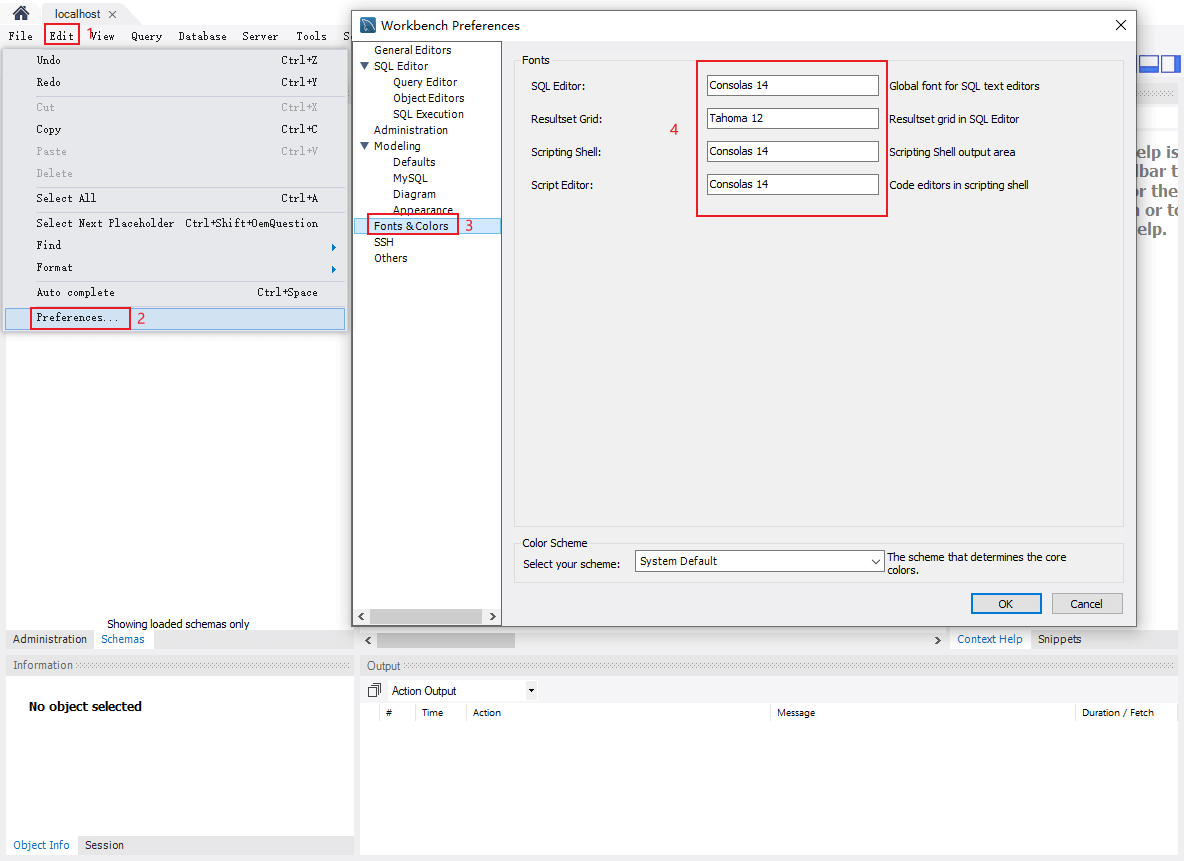Select the localhost connection tab
The height and width of the screenshot is (861, 1184).
point(77,14)
